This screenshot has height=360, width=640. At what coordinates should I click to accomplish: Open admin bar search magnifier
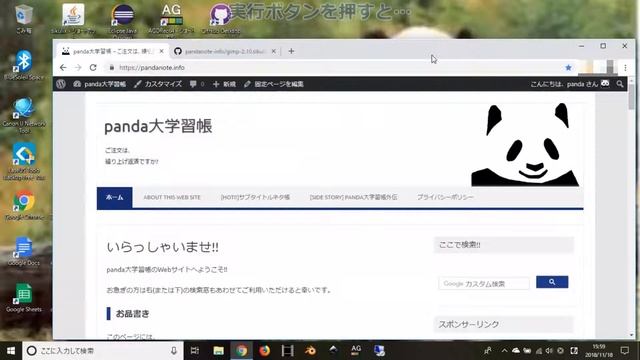click(620, 84)
